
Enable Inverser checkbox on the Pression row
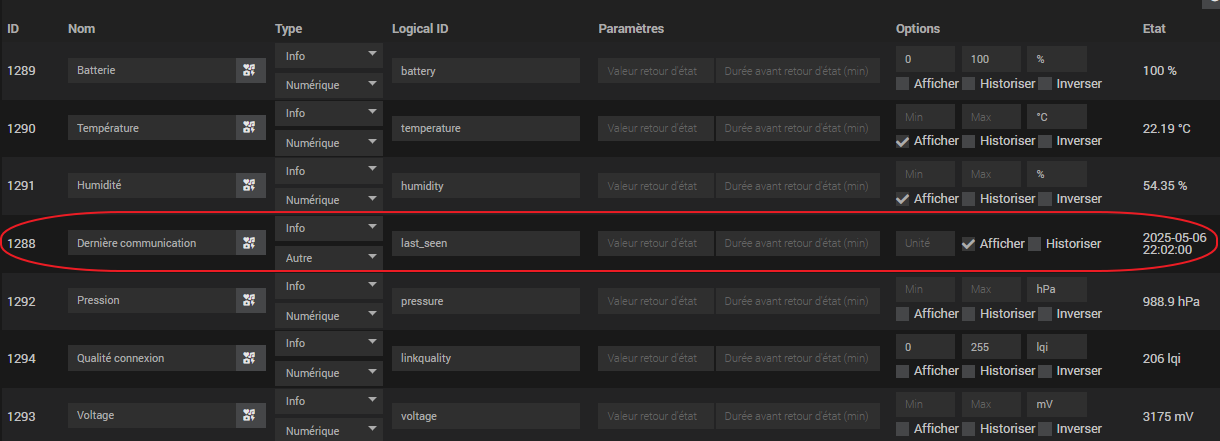pos(1045,313)
